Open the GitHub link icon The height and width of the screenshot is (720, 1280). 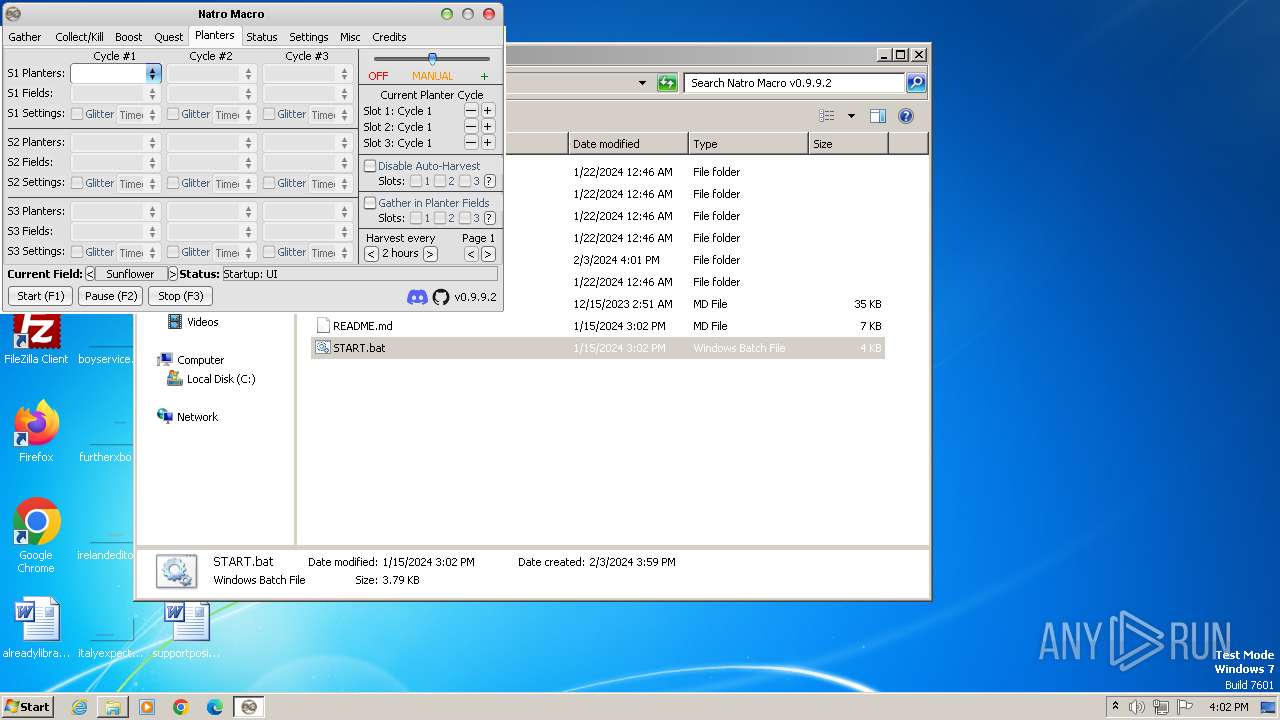(441, 297)
